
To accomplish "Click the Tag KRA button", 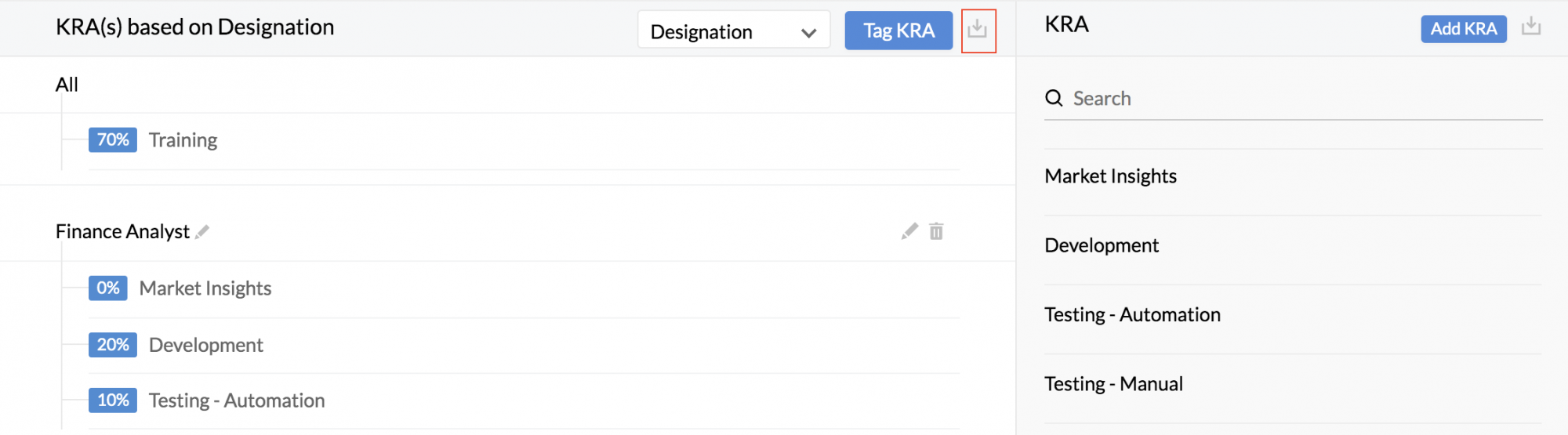I will tap(898, 31).
